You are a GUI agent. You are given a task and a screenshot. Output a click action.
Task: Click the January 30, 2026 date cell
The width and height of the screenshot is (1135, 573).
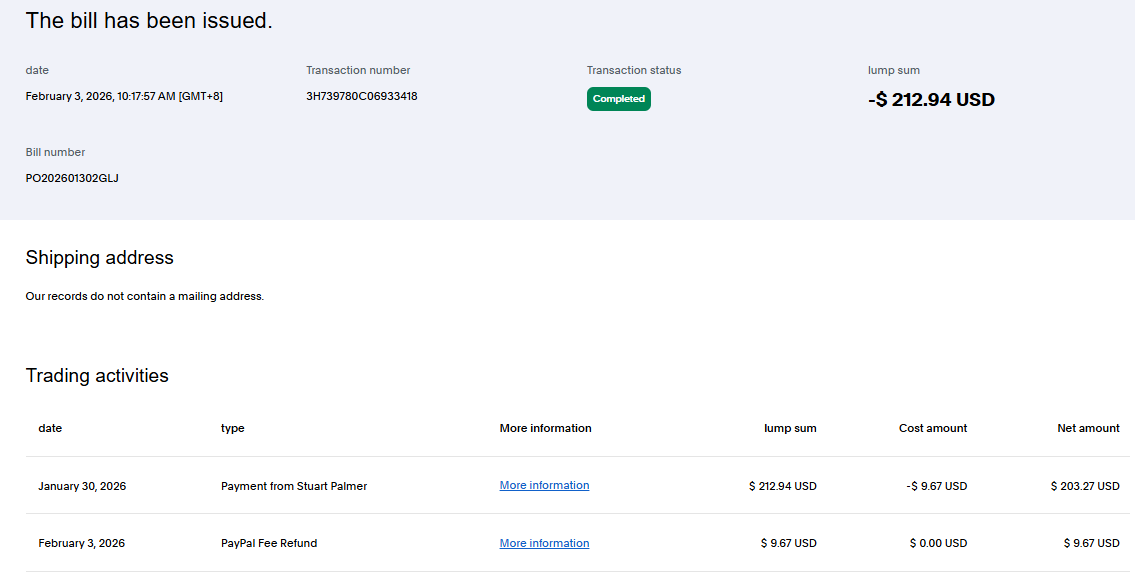click(82, 486)
